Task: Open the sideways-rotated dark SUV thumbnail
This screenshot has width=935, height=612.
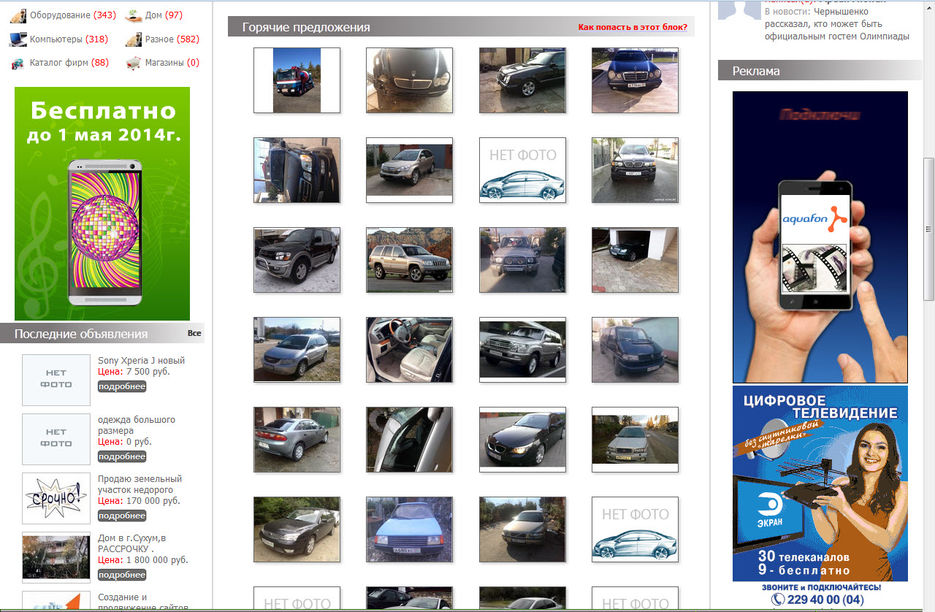Action: click(297, 170)
